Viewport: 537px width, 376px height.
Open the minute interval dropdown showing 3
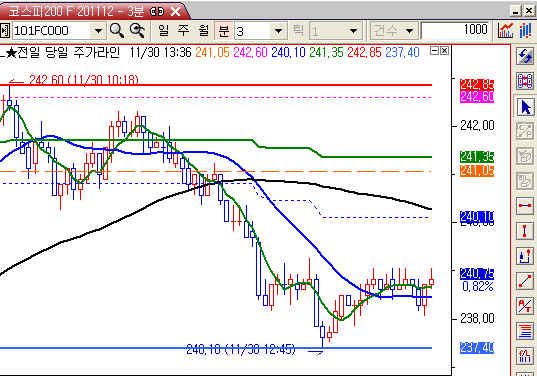[279, 31]
